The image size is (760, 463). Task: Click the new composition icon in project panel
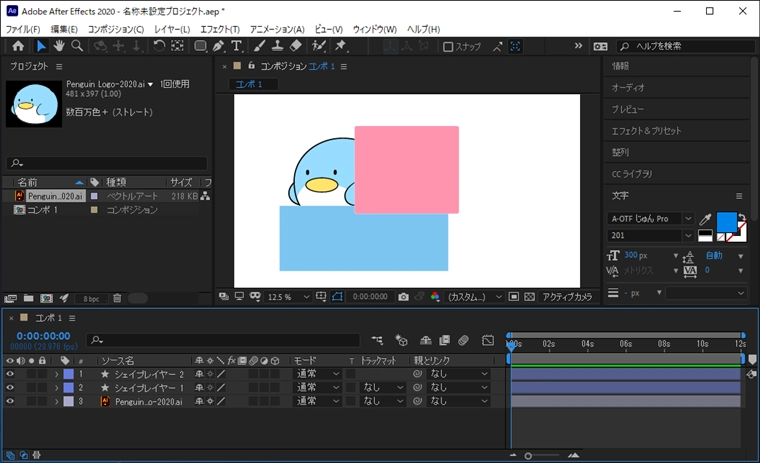click(47, 298)
